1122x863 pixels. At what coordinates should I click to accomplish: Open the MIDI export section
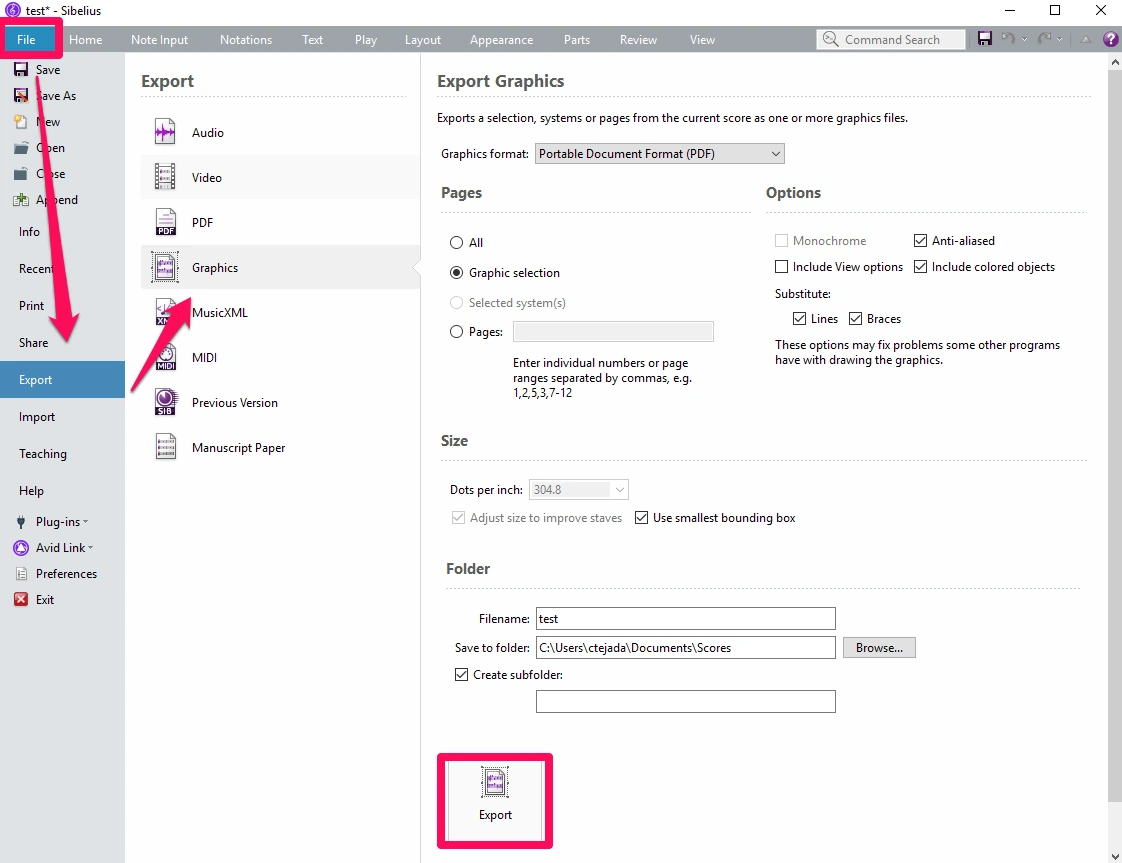coord(206,357)
